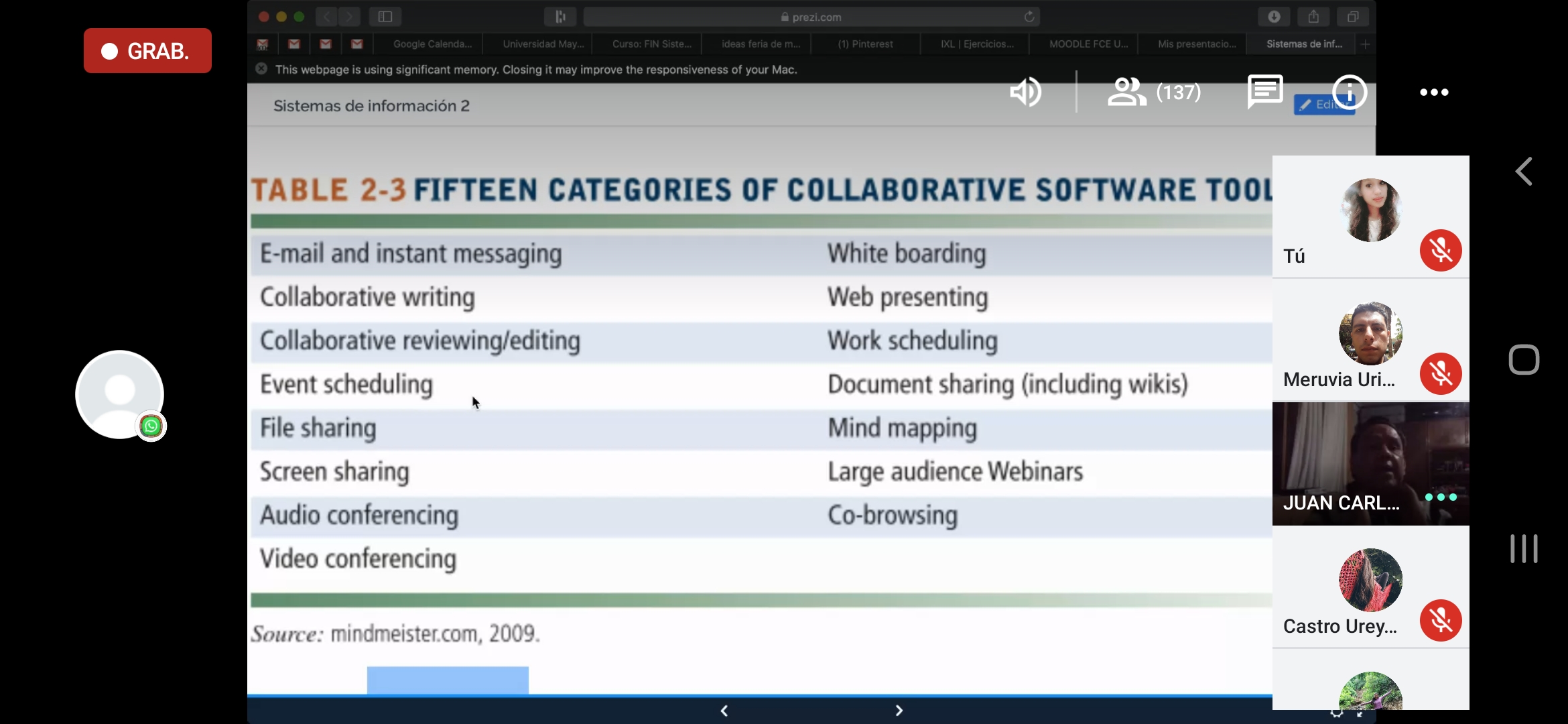Tap the WhatsApp contact bubble avatar
The image size is (1568, 724).
point(121,395)
